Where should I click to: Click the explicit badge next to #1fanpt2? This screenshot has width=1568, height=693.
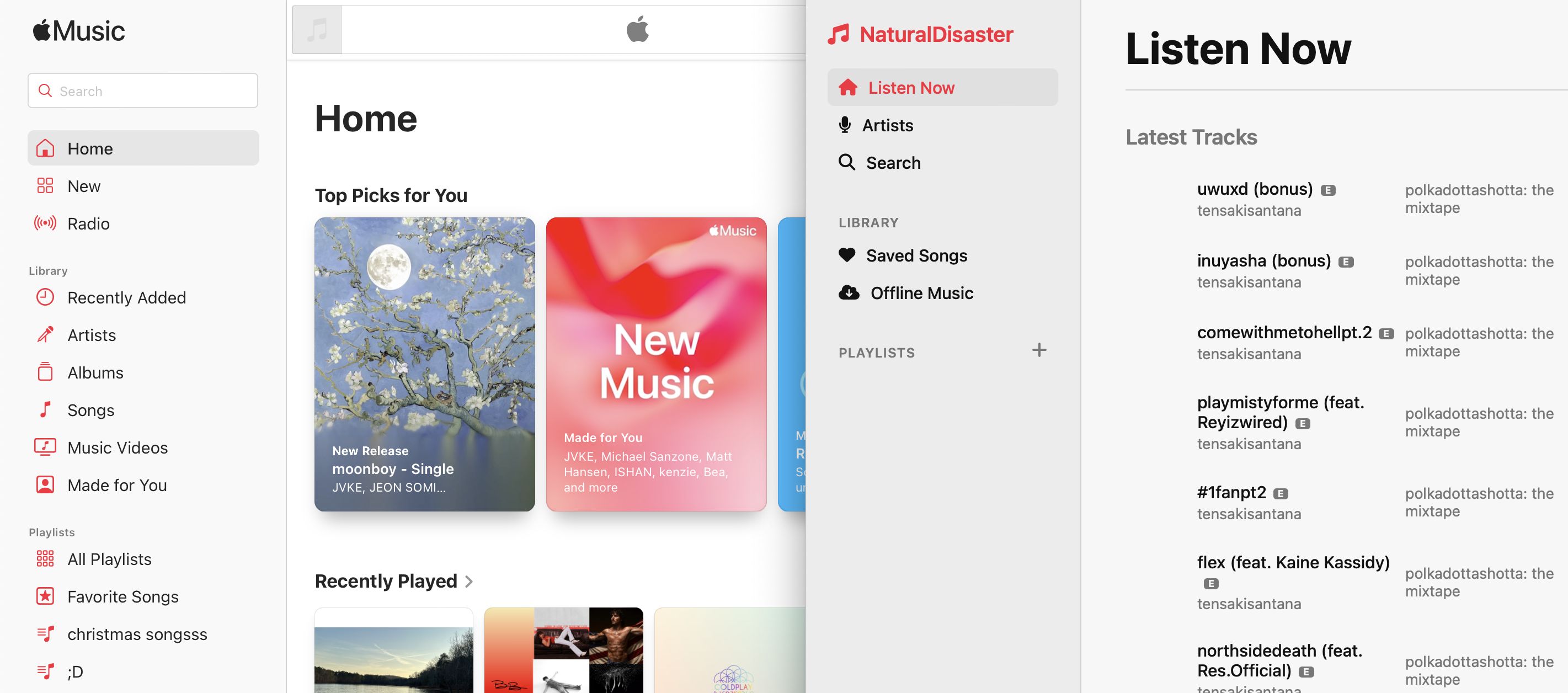tap(1281, 494)
